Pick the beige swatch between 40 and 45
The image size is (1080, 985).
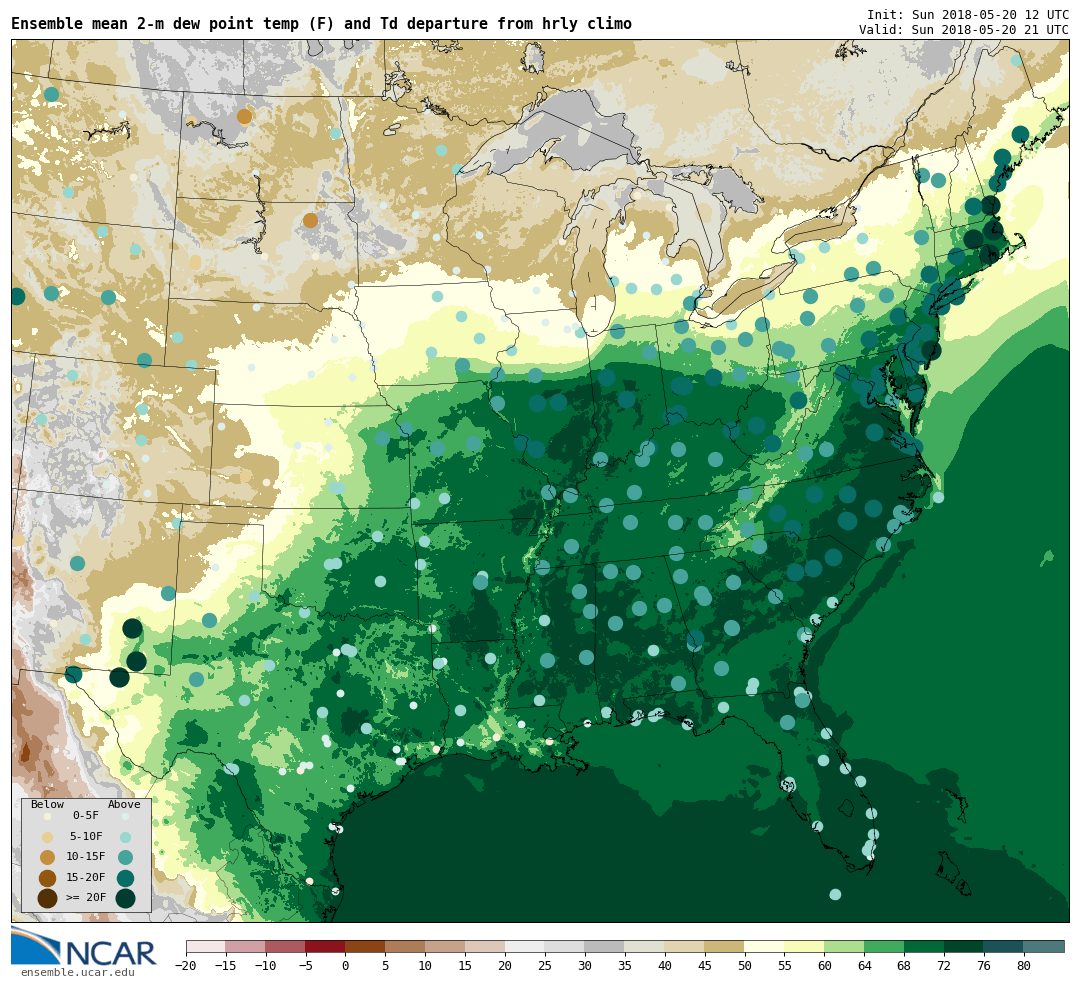(x=685, y=946)
